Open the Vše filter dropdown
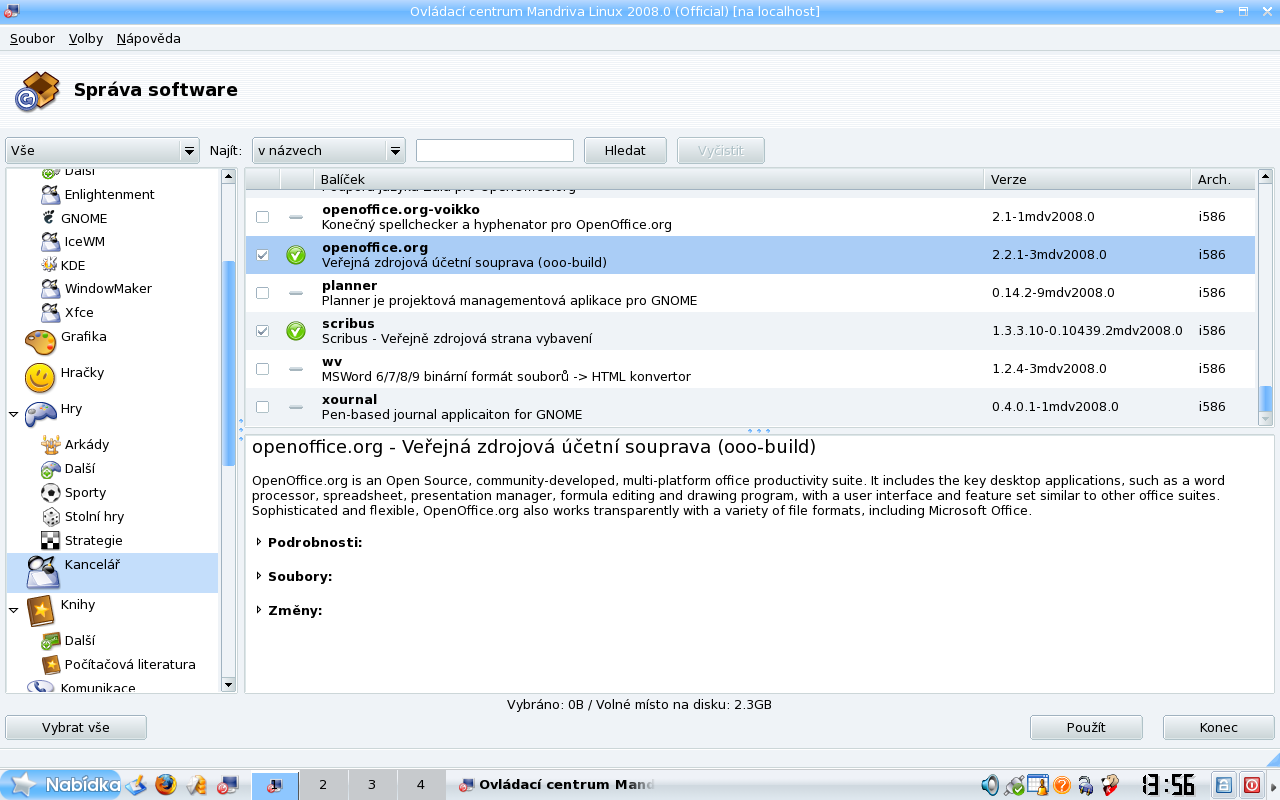This screenshot has width=1280, height=800. pos(102,150)
